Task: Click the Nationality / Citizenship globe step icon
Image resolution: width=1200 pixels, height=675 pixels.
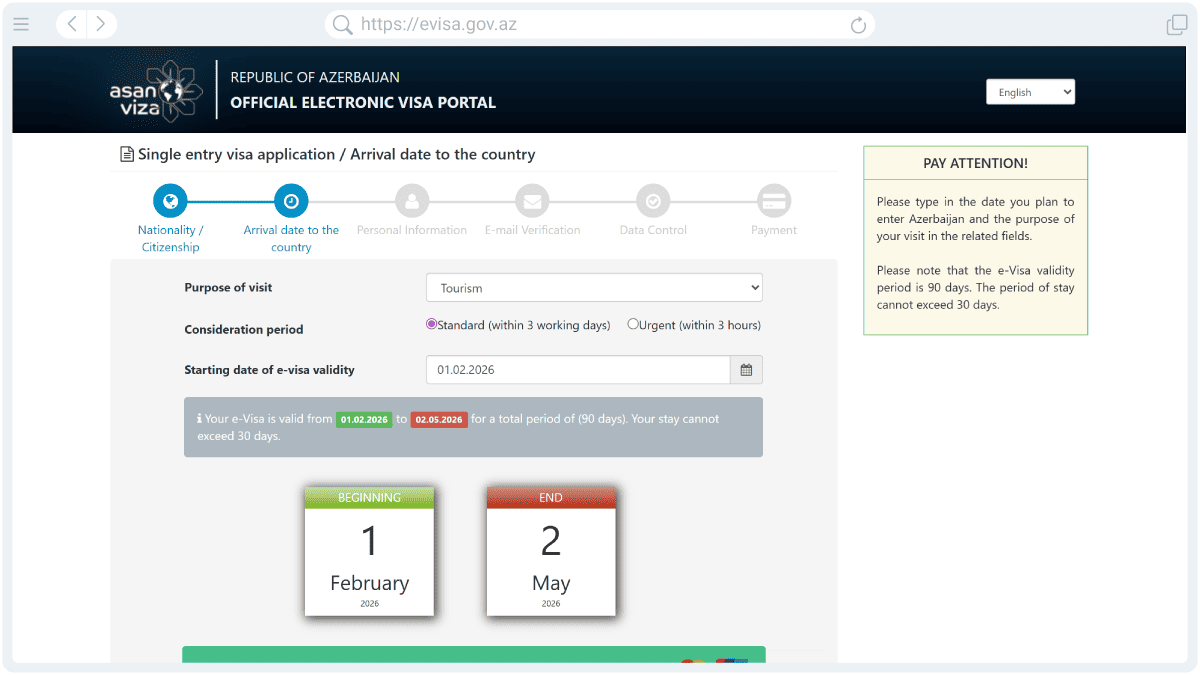Action: [x=170, y=201]
